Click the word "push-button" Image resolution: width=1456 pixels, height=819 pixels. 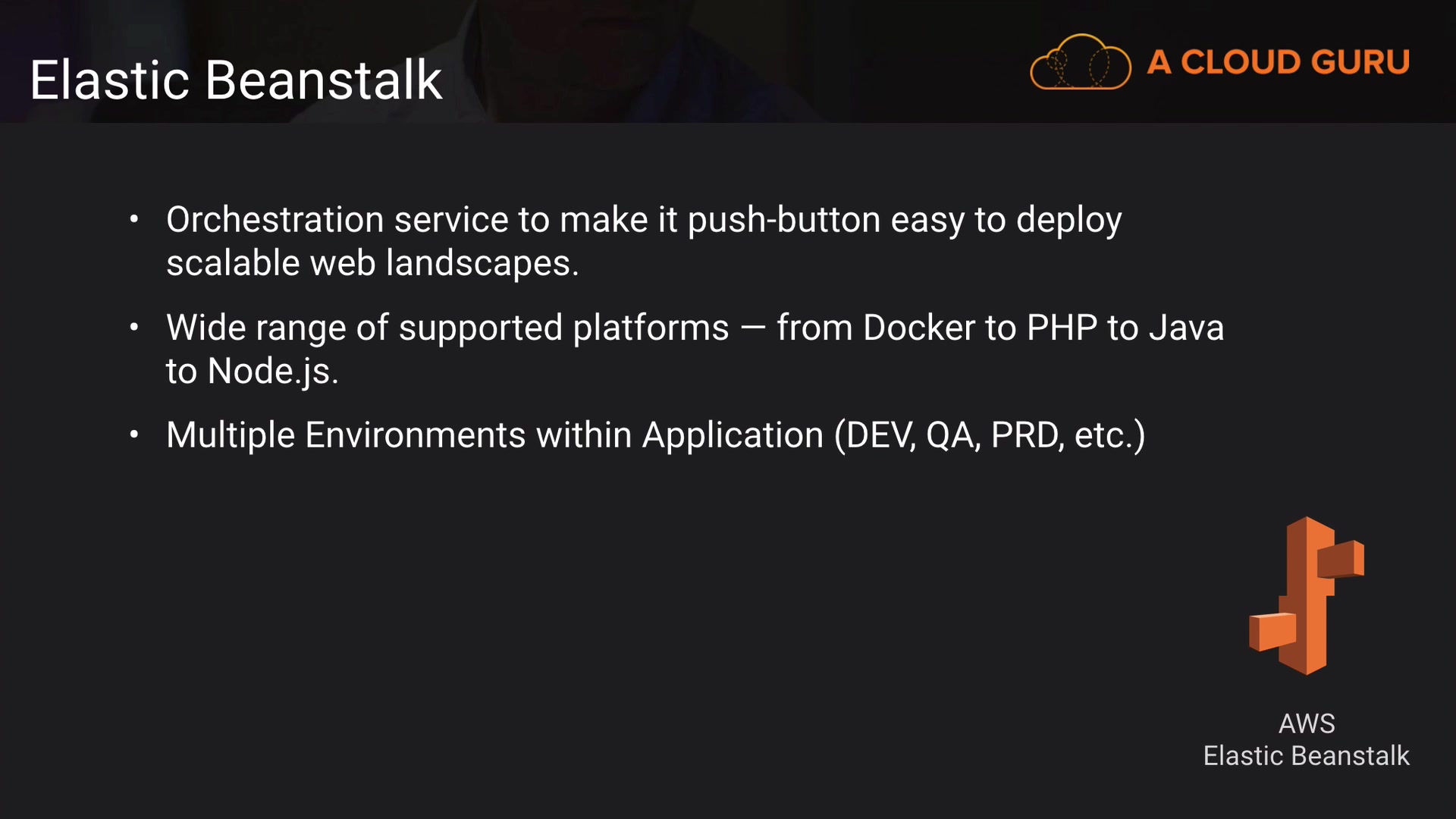(x=783, y=220)
